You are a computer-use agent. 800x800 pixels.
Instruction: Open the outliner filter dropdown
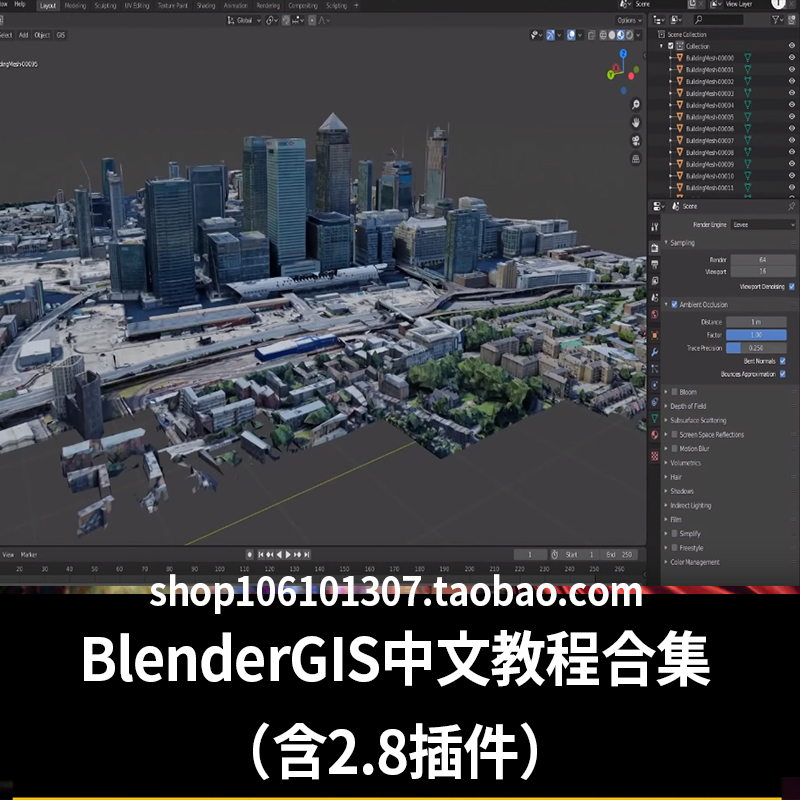(778, 20)
